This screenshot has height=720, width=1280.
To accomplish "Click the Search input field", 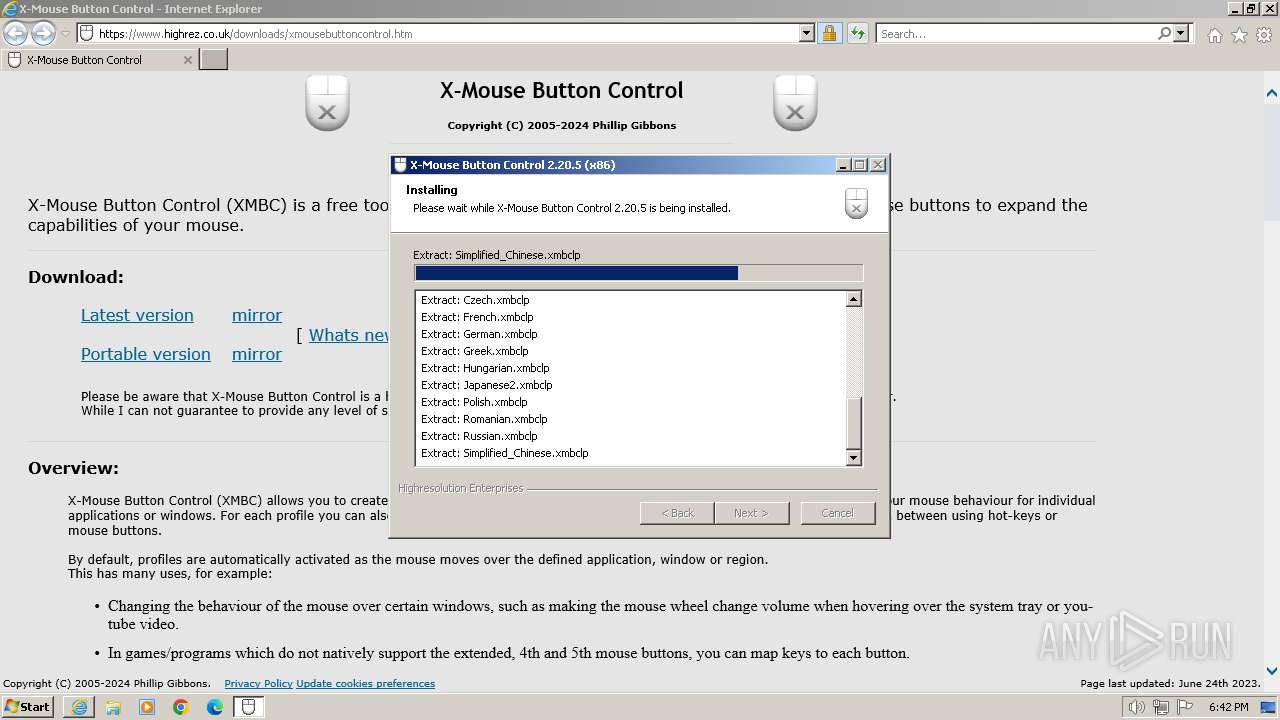I will [x=1016, y=33].
